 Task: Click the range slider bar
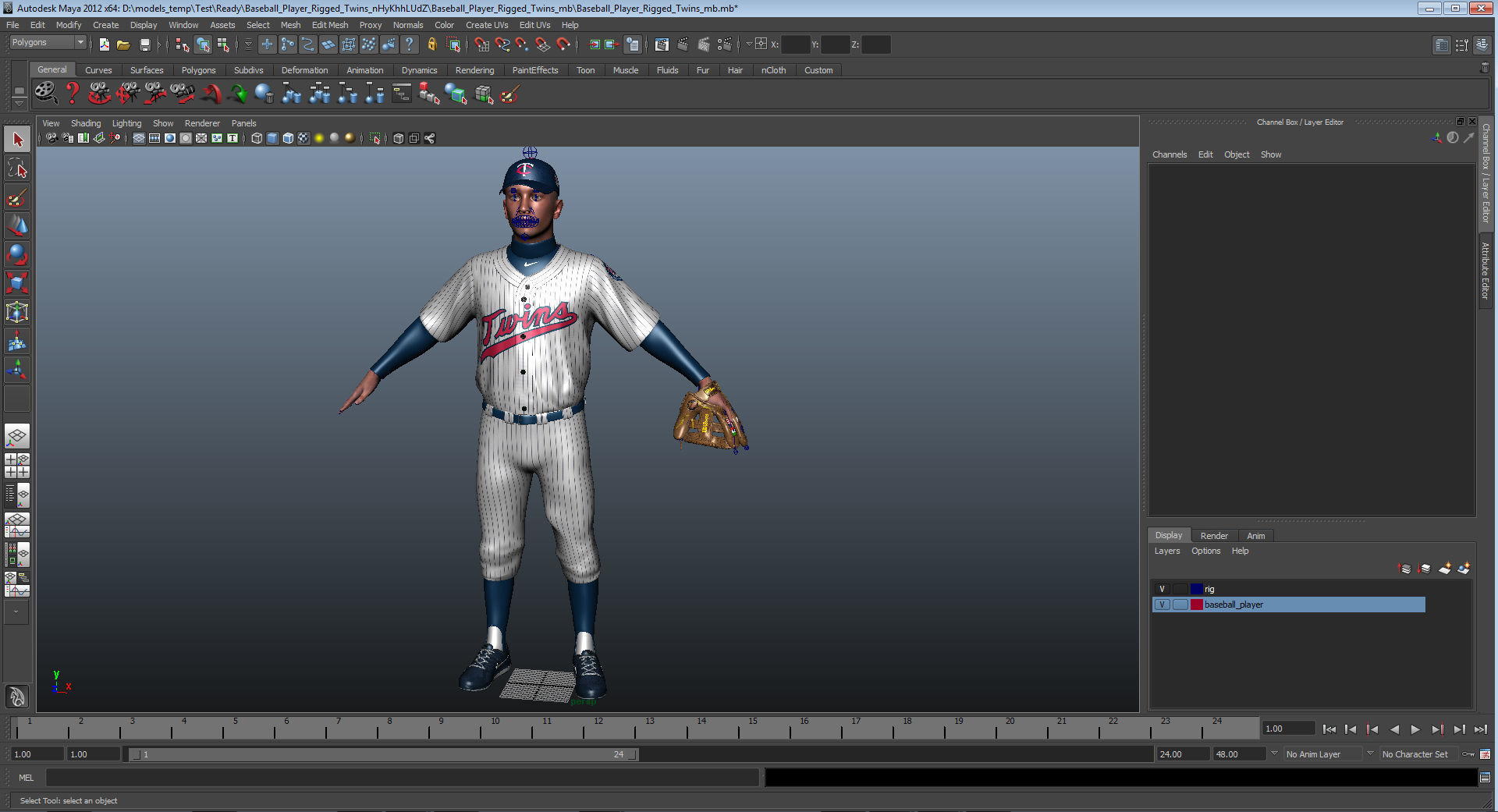383,754
